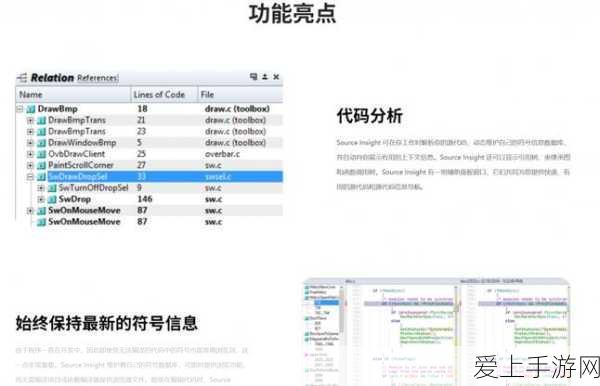Click the function icon beside OvbDrawClient

pos(41,154)
